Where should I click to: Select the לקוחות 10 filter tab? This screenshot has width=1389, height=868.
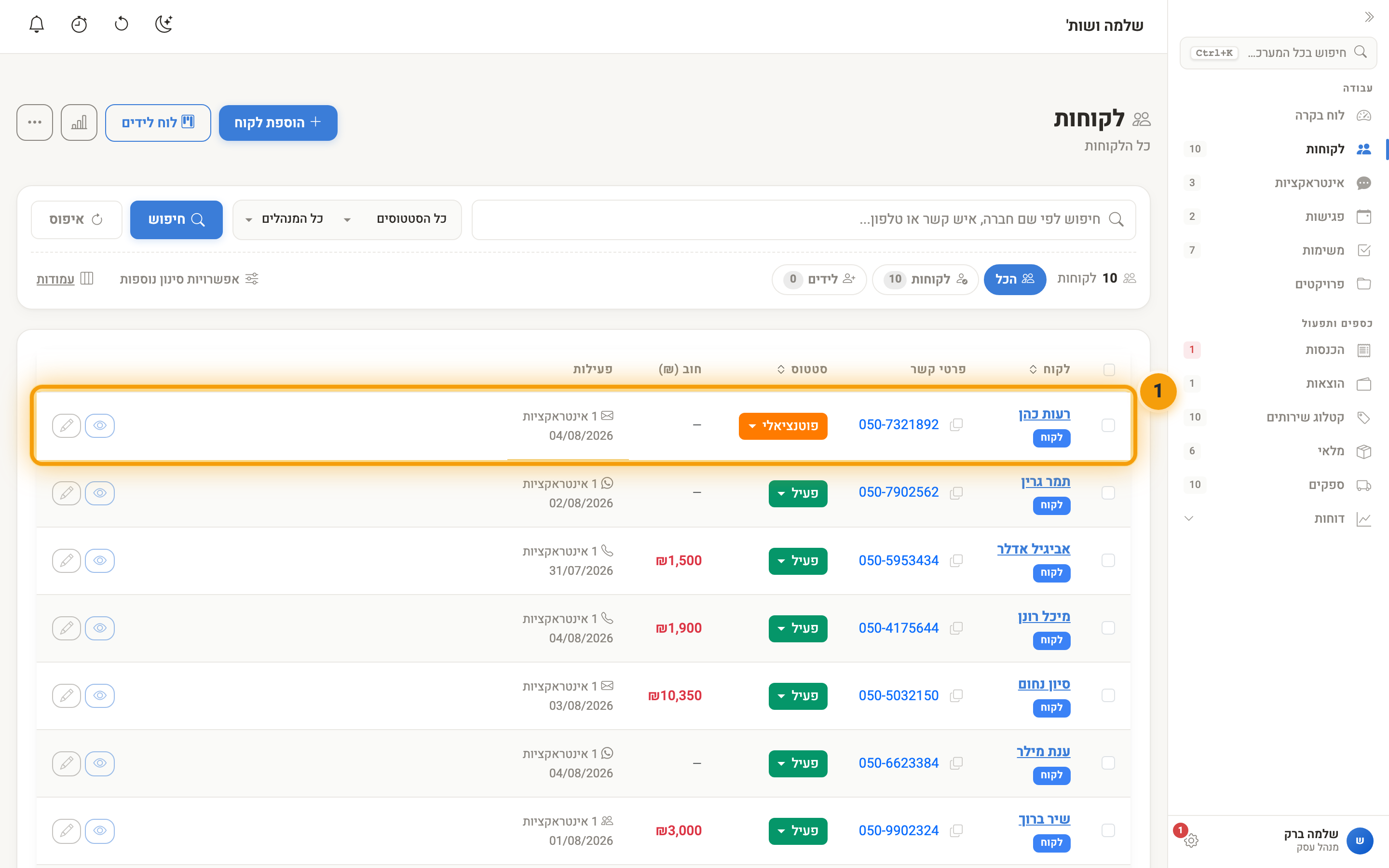coord(925,280)
